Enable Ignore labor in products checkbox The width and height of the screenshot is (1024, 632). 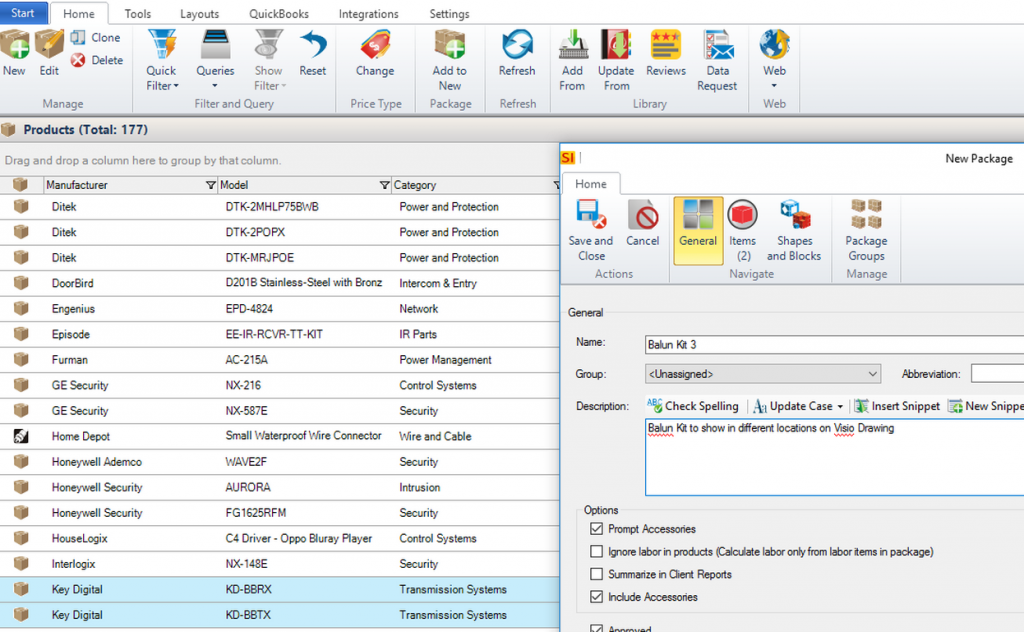click(596, 552)
